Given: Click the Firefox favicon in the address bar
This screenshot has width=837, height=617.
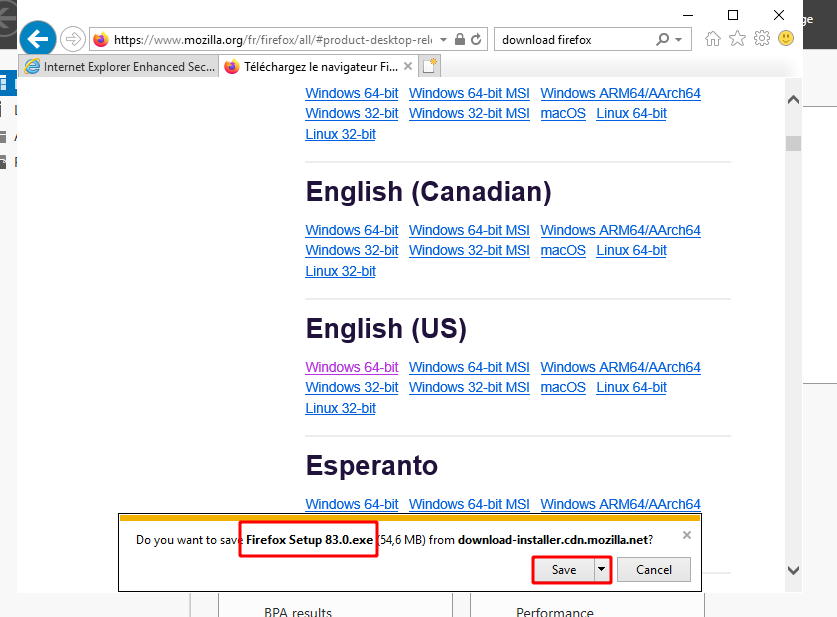Looking at the screenshot, I should pos(101,39).
